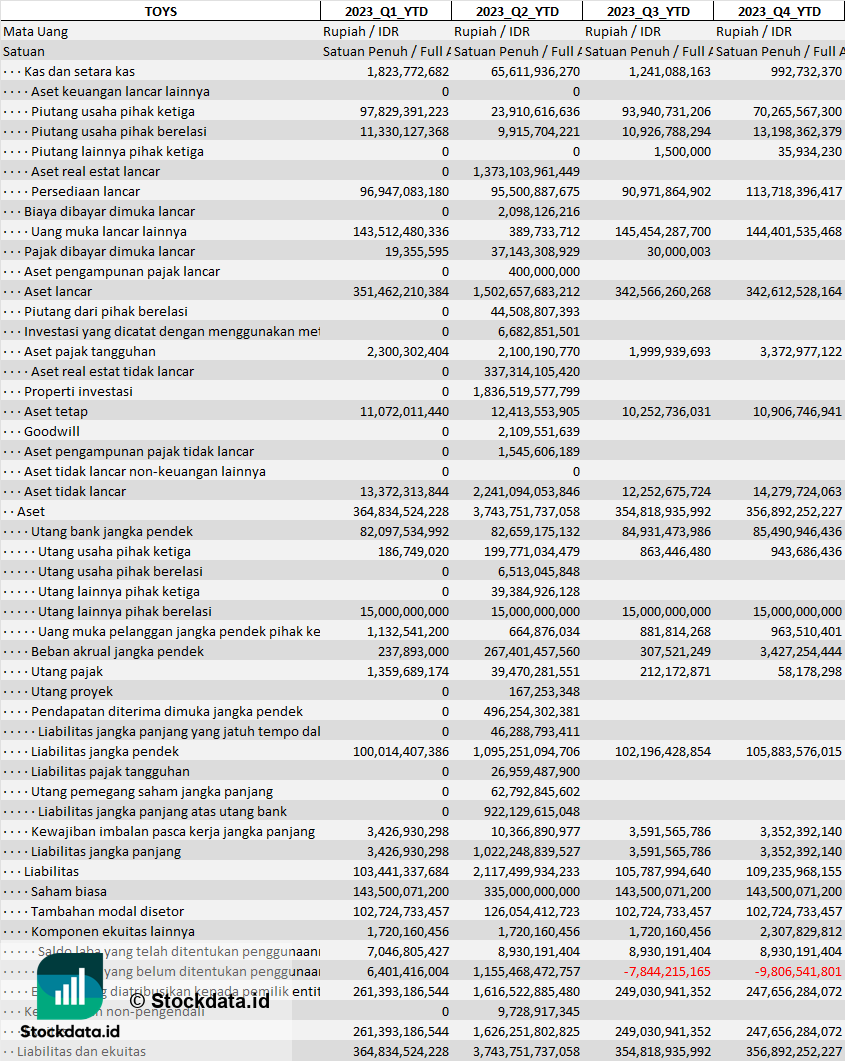
Task: Click Aset pajak tangguhan Q4 value 3,372,977,122
Action: pos(801,351)
